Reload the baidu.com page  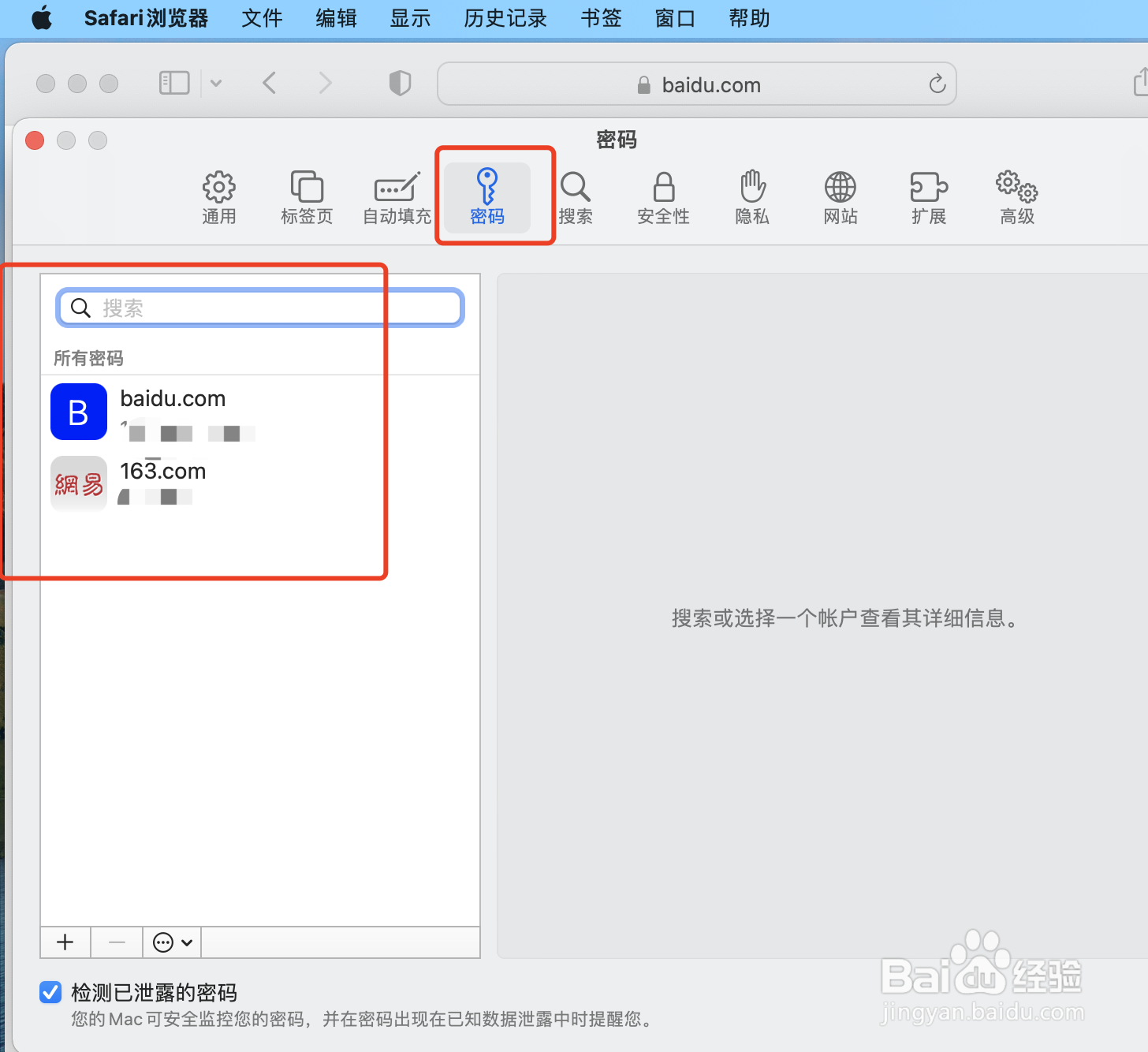click(x=937, y=84)
